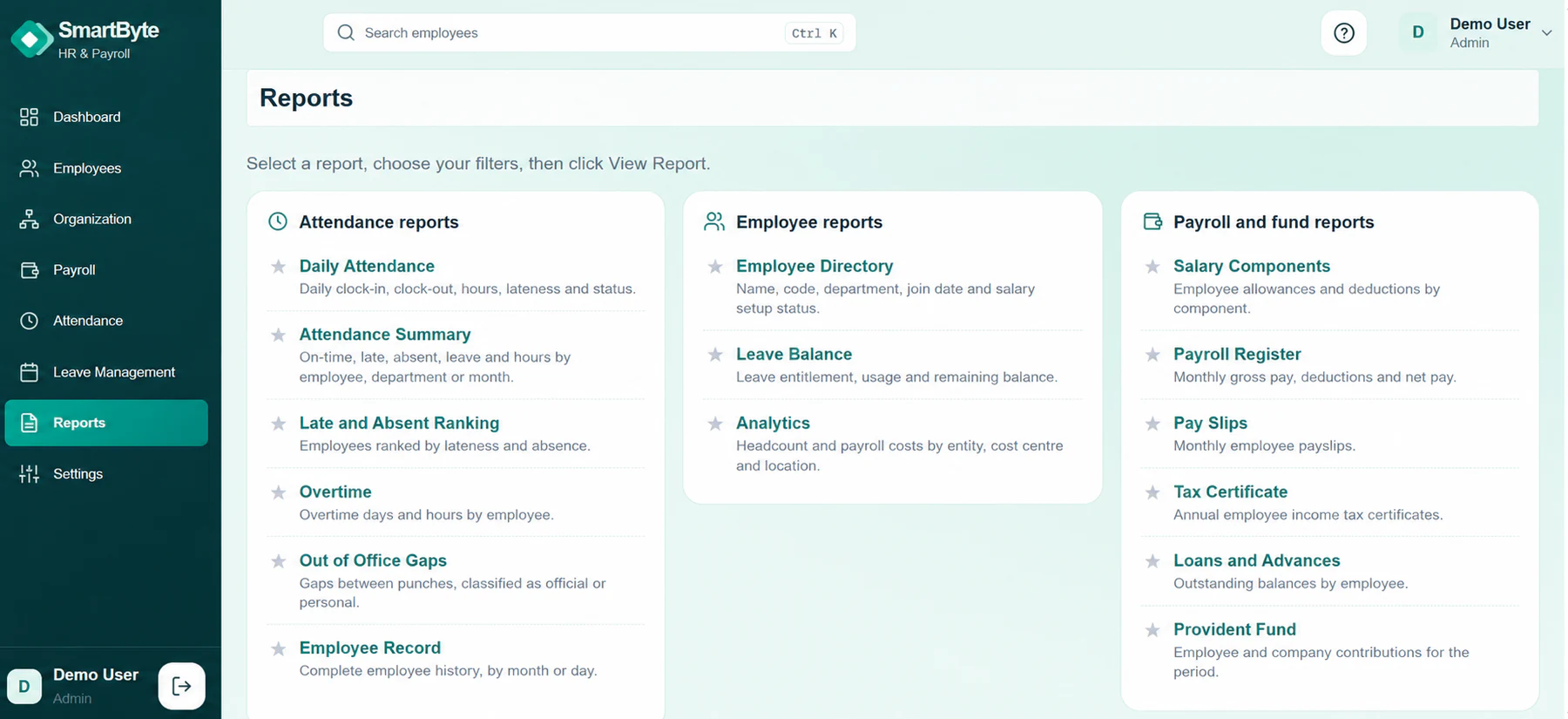The height and width of the screenshot is (719, 1568).
Task: Star the Pay Slips report
Action: (1152, 424)
